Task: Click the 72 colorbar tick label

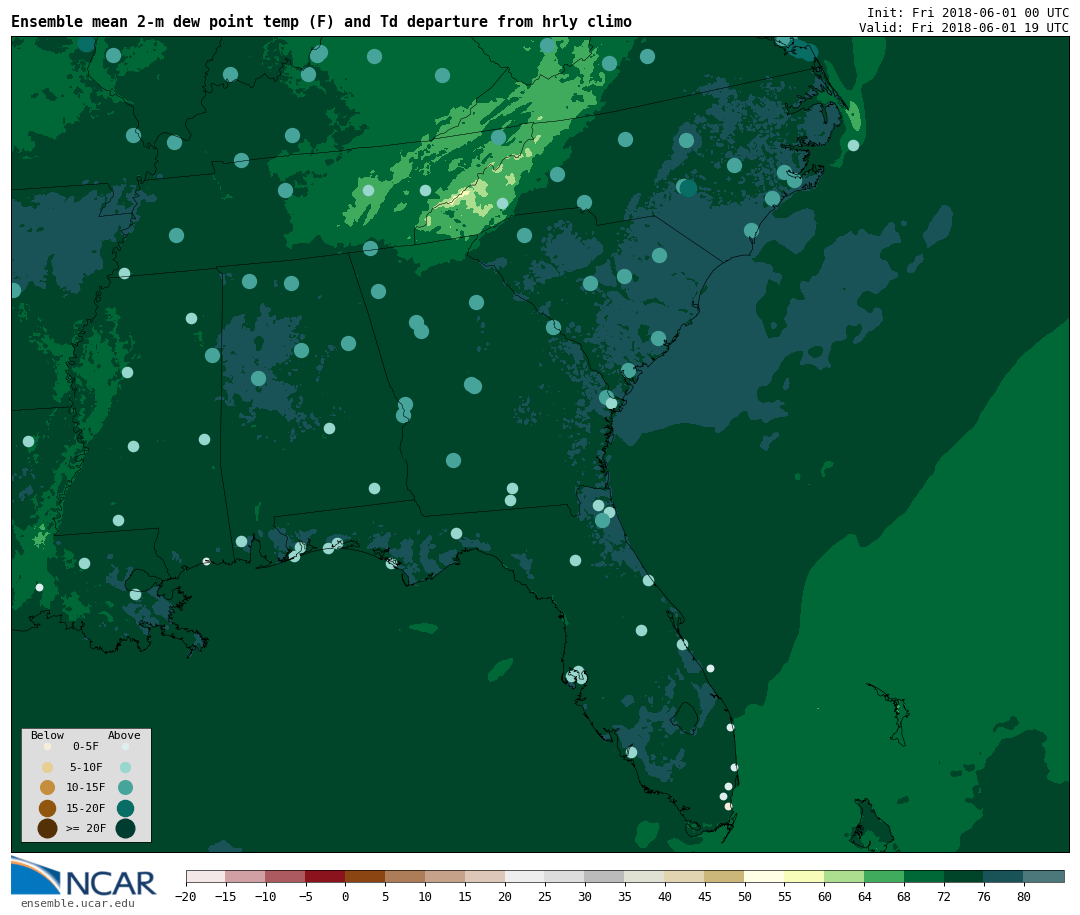Action: [x=944, y=897]
